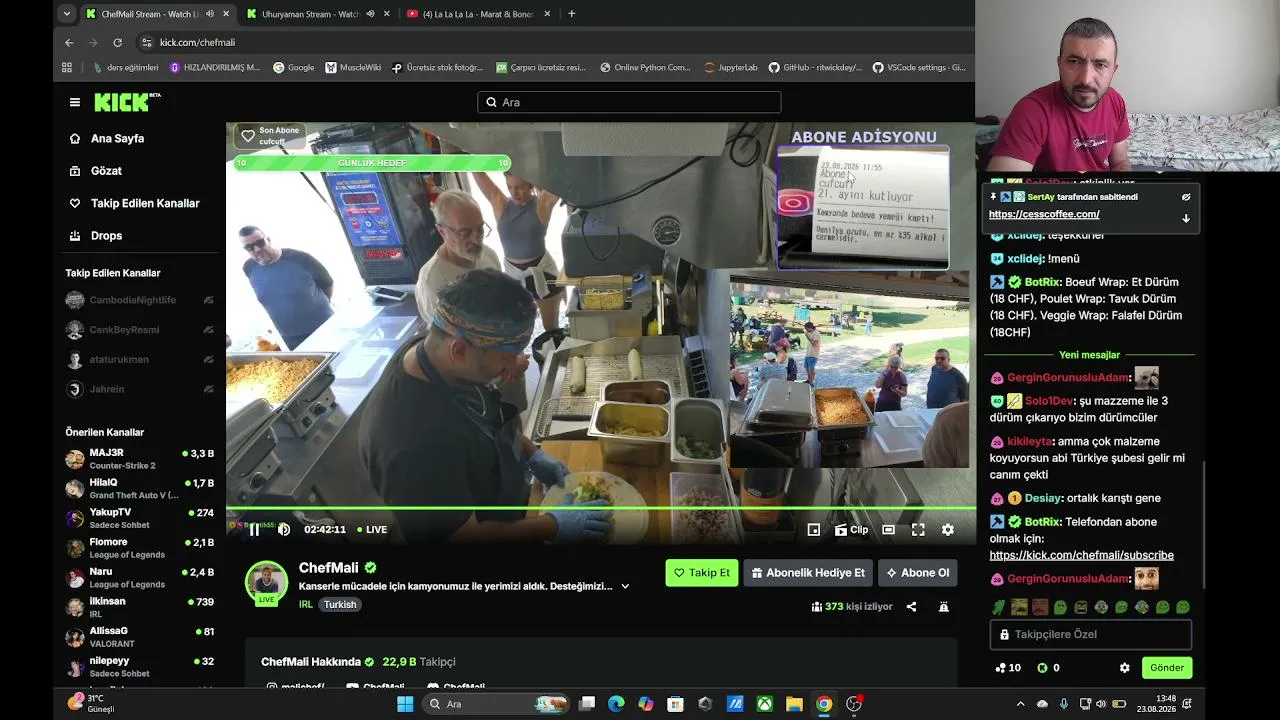
Task: Subscribe with Abone Ol button
Action: coord(917,573)
